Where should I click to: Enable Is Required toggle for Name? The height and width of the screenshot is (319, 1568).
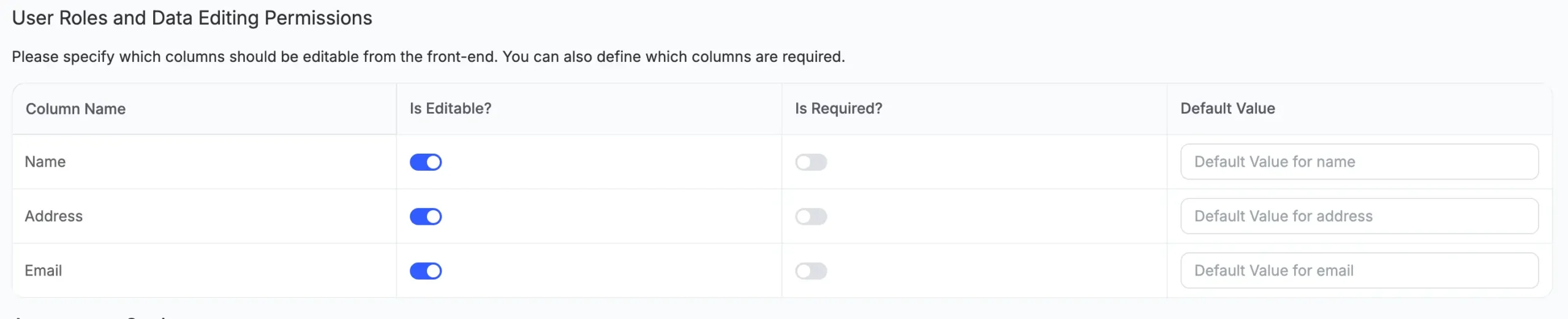(x=811, y=162)
